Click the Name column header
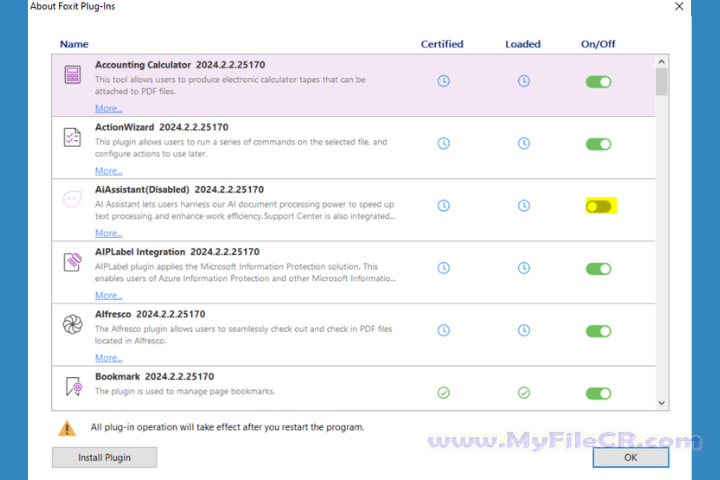The width and height of the screenshot is (720, 480). [74, 44]
